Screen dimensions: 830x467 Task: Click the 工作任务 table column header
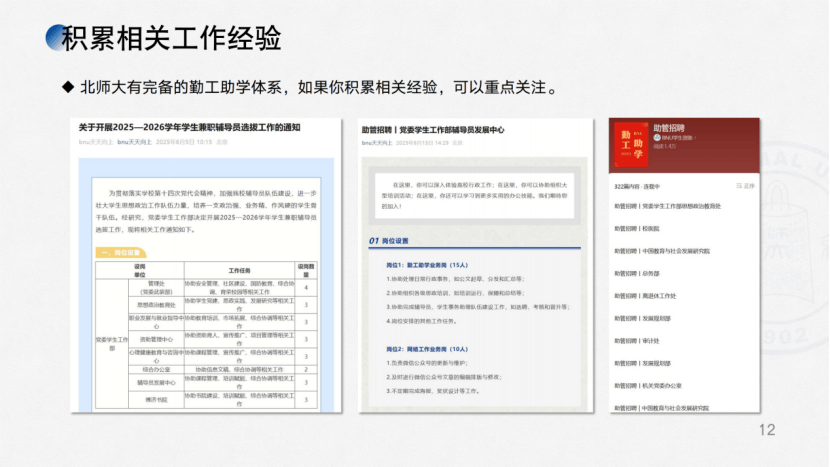pos(239,270)
